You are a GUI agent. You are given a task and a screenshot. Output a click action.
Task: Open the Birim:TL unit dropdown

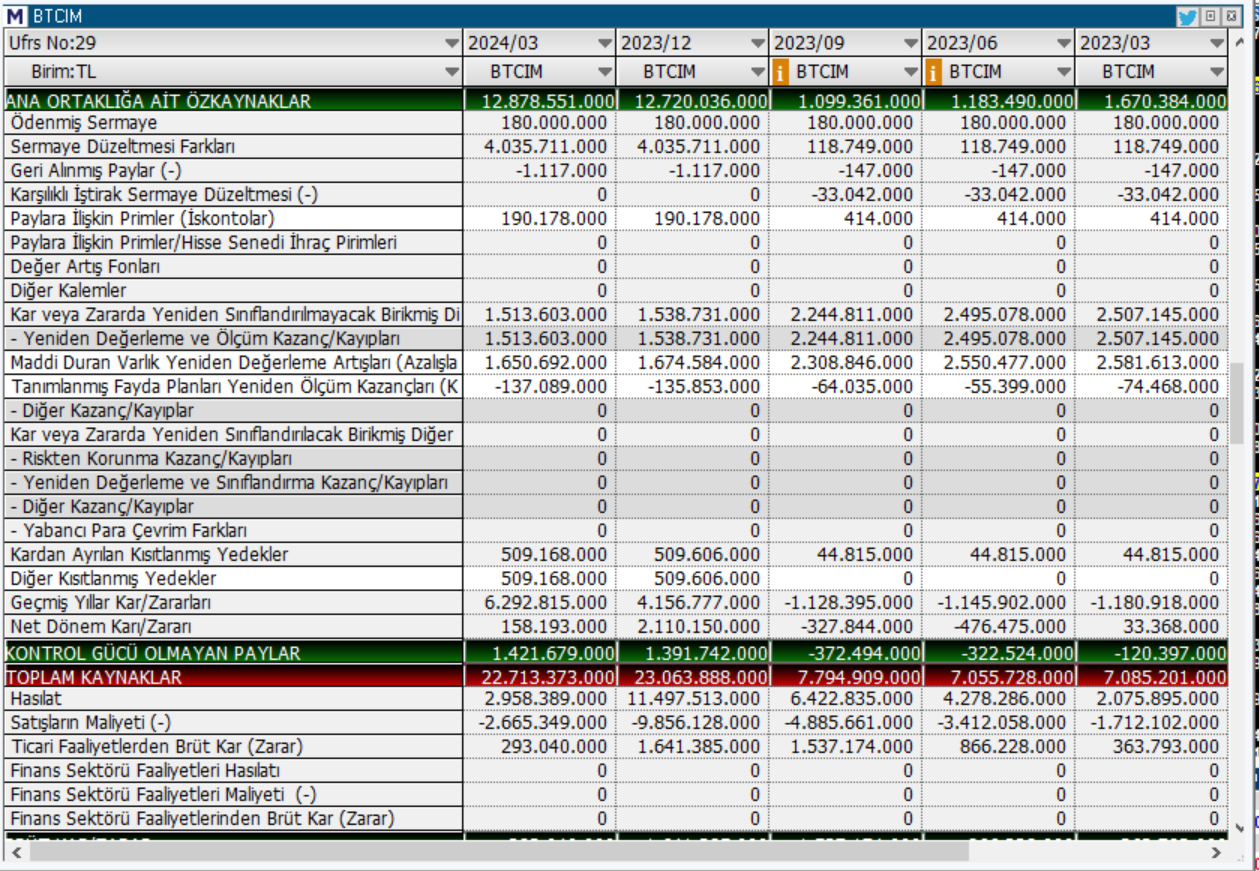453,72
